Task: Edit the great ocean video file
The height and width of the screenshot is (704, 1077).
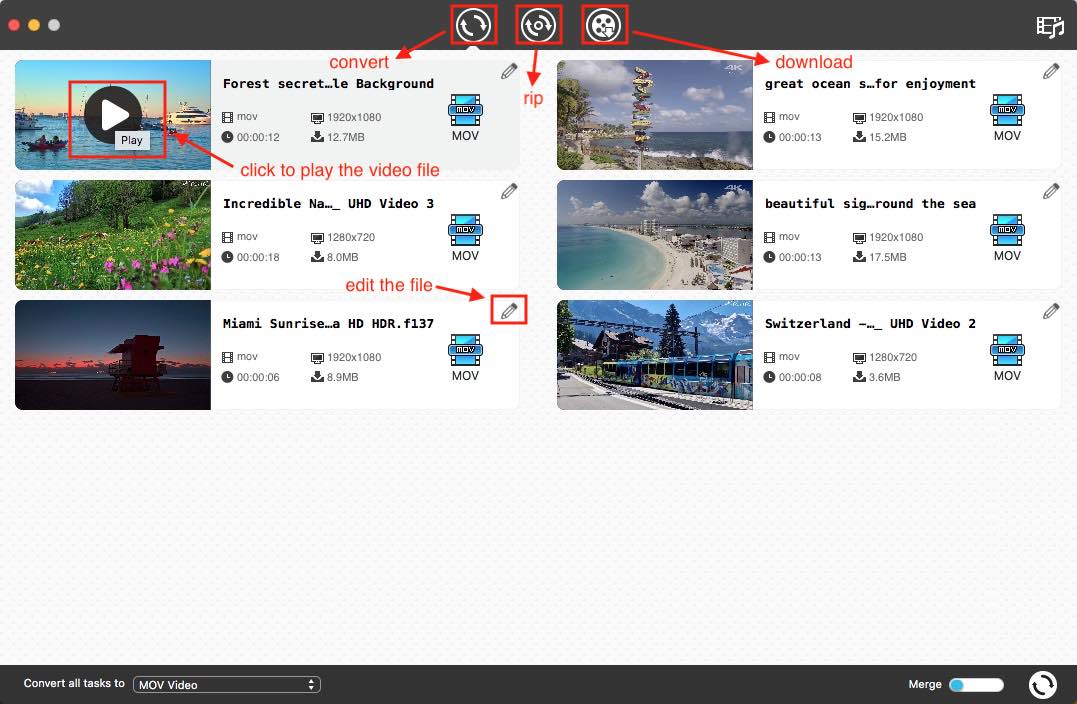Action: click(1050, 70)
